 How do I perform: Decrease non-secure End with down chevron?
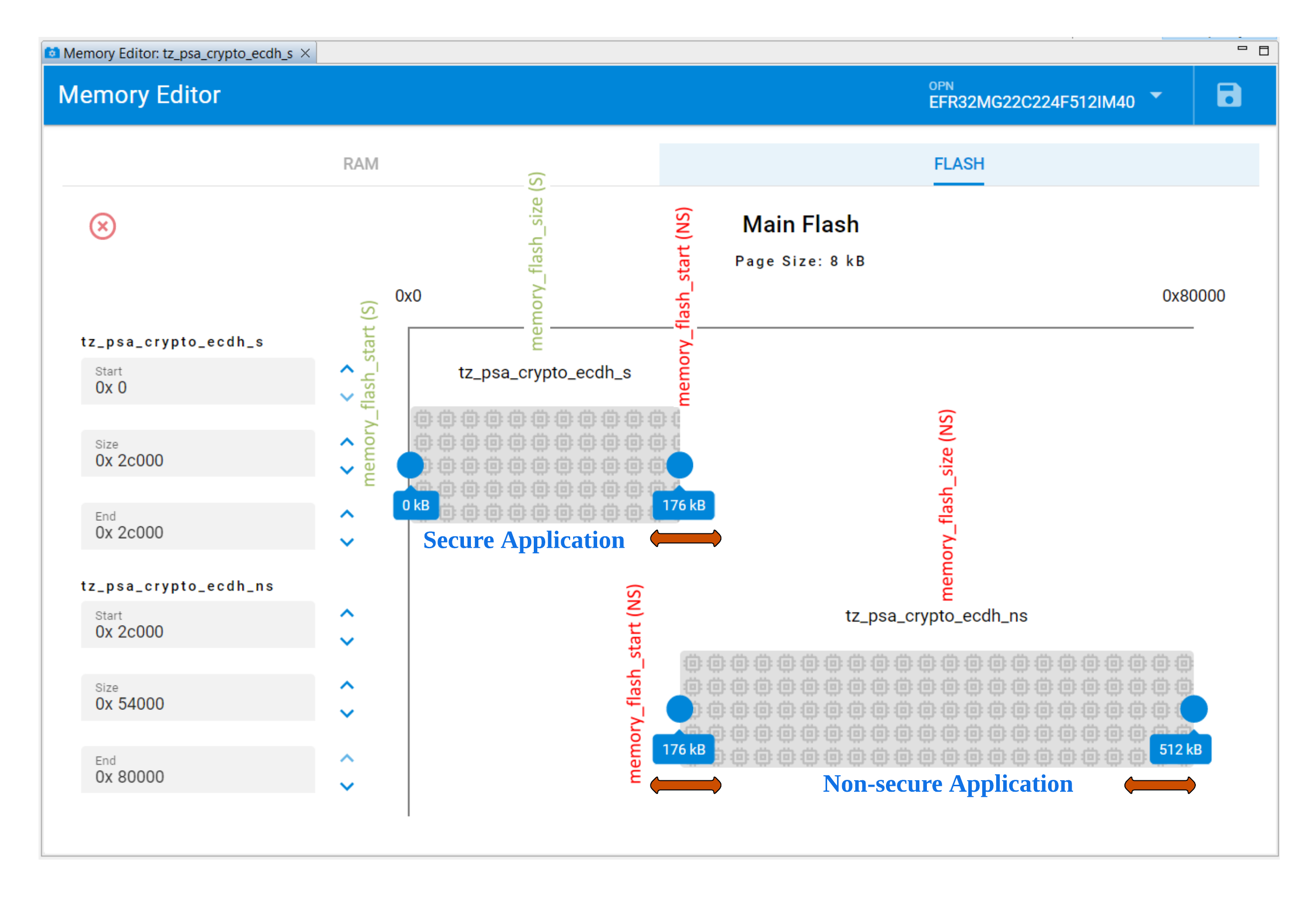(347, 786)
